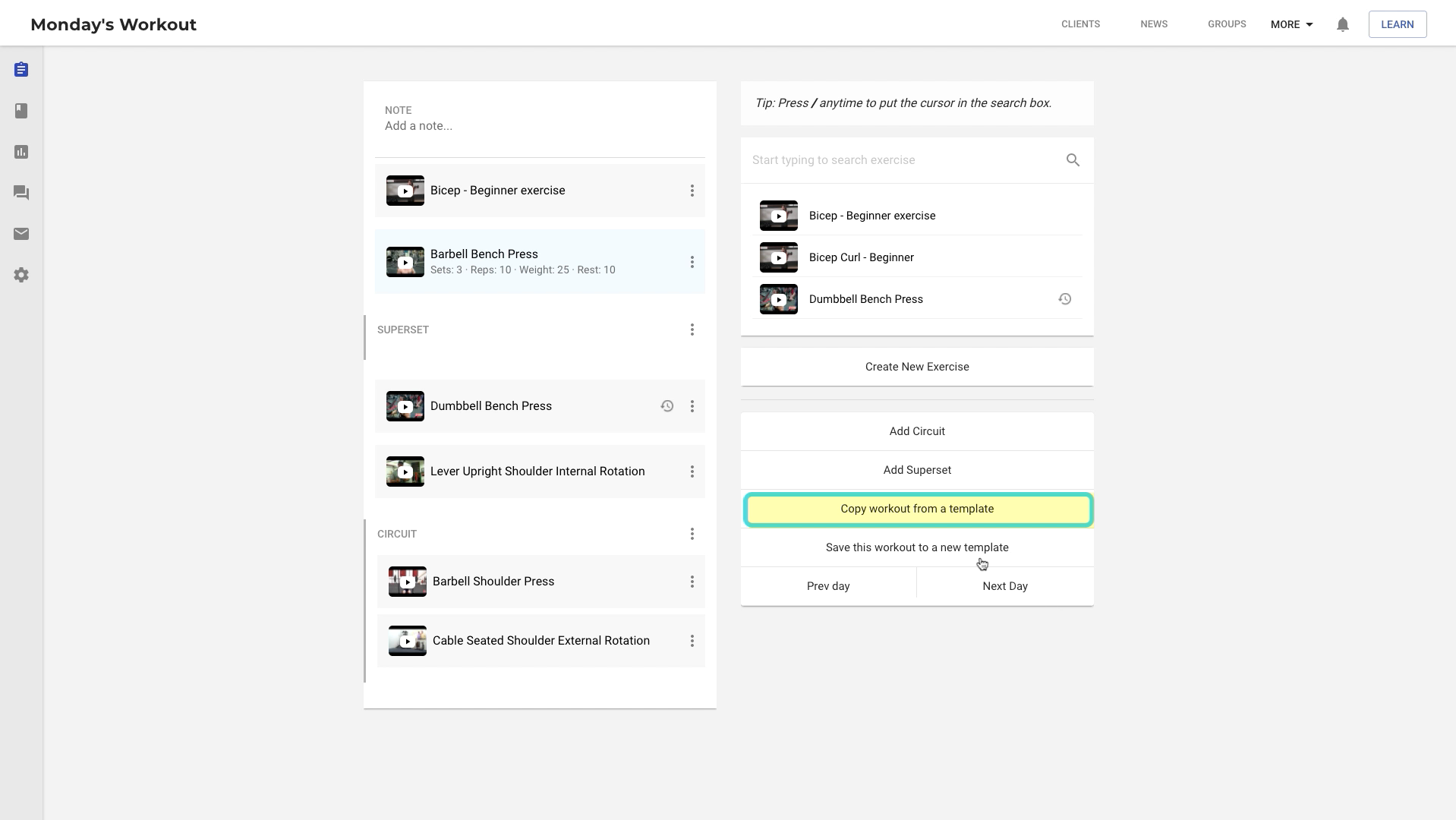Click Copy workout from a template

(x=918, y=509)
